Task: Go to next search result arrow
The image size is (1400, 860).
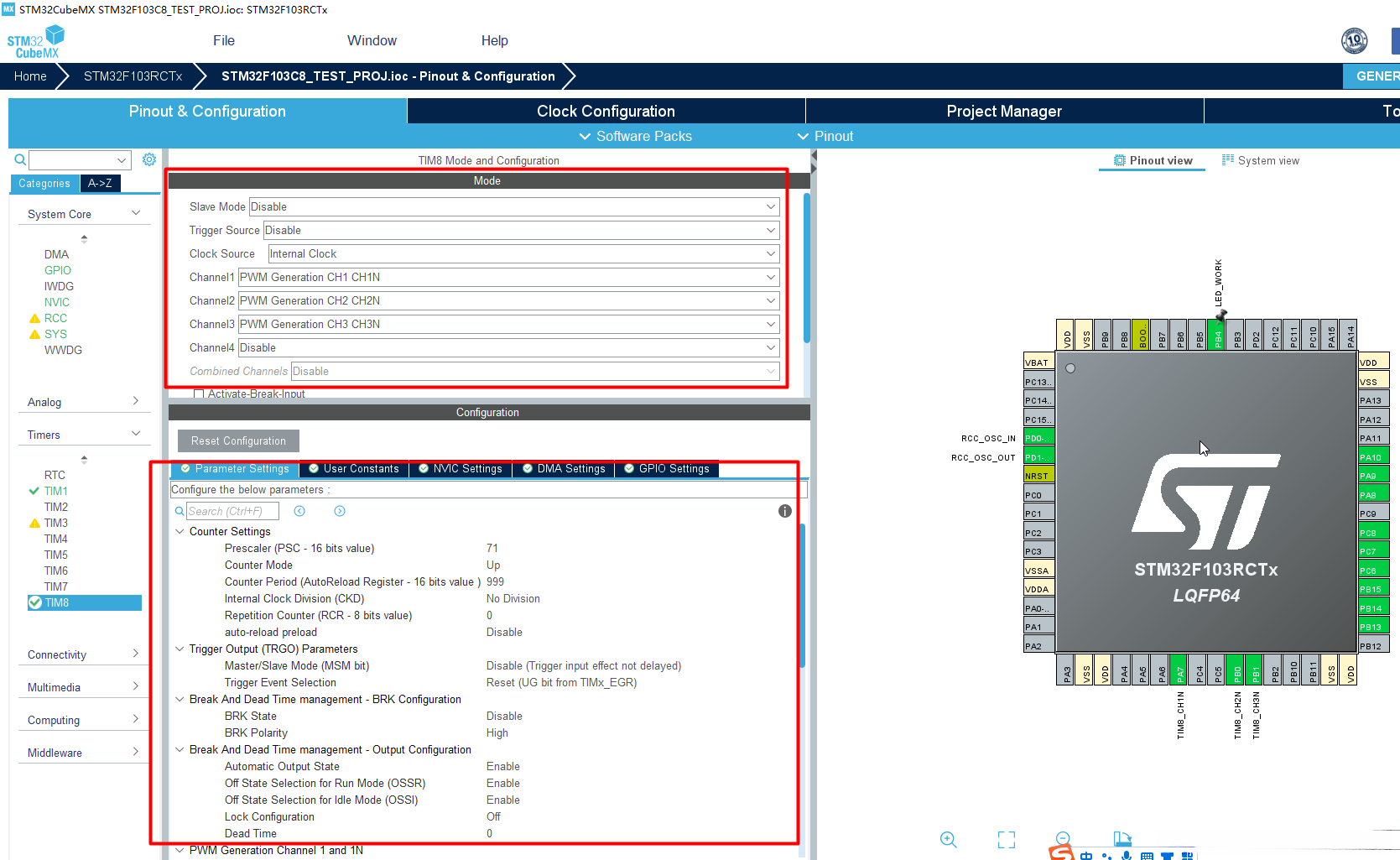Action: tap(340, 511)
